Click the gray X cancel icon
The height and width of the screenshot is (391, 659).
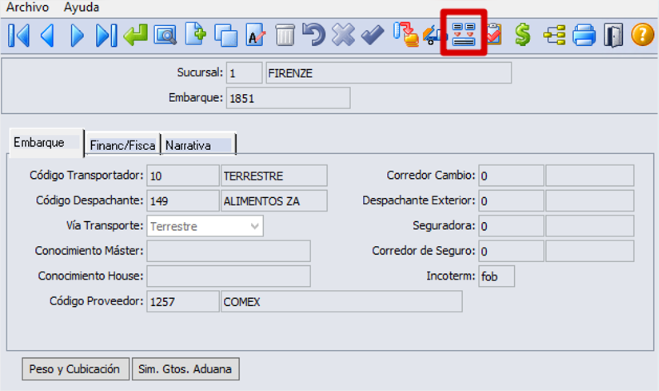click(x=343, y=35)
